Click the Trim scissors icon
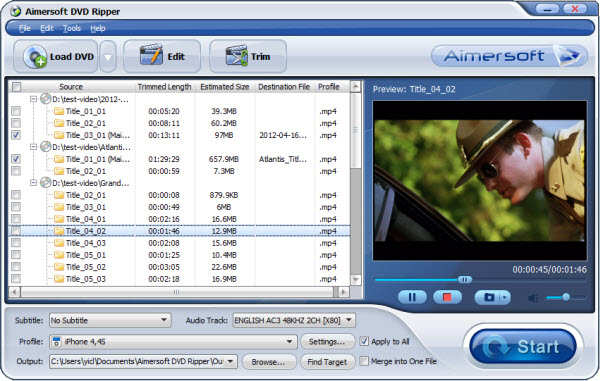600x381 pixels. 236,56
